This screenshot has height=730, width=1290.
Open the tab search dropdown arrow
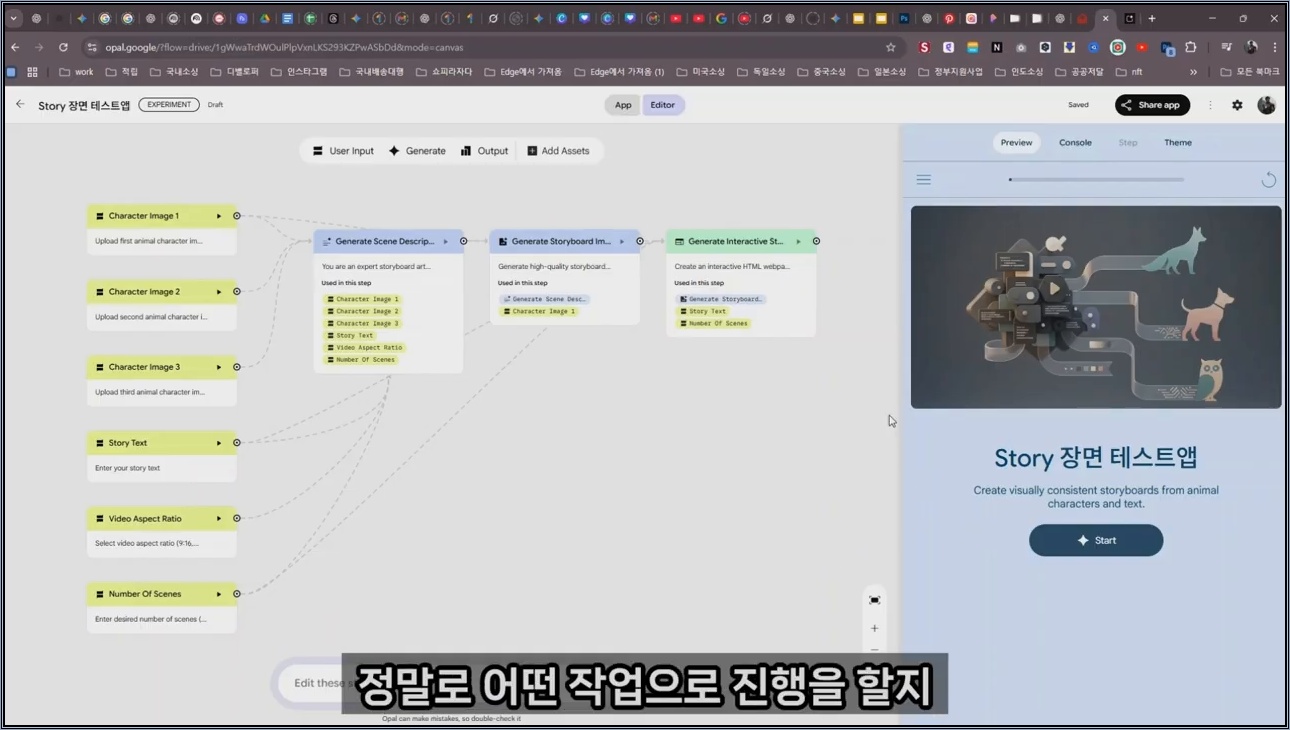14,18
